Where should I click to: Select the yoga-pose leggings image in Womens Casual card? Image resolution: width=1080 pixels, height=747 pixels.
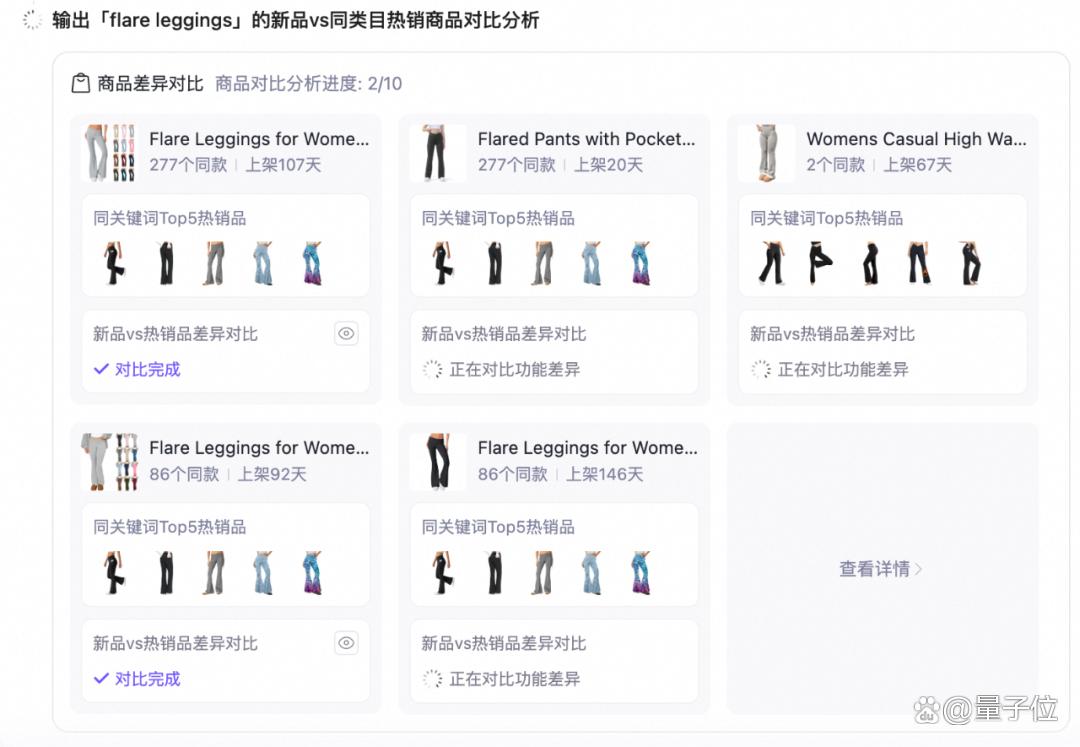820,264
